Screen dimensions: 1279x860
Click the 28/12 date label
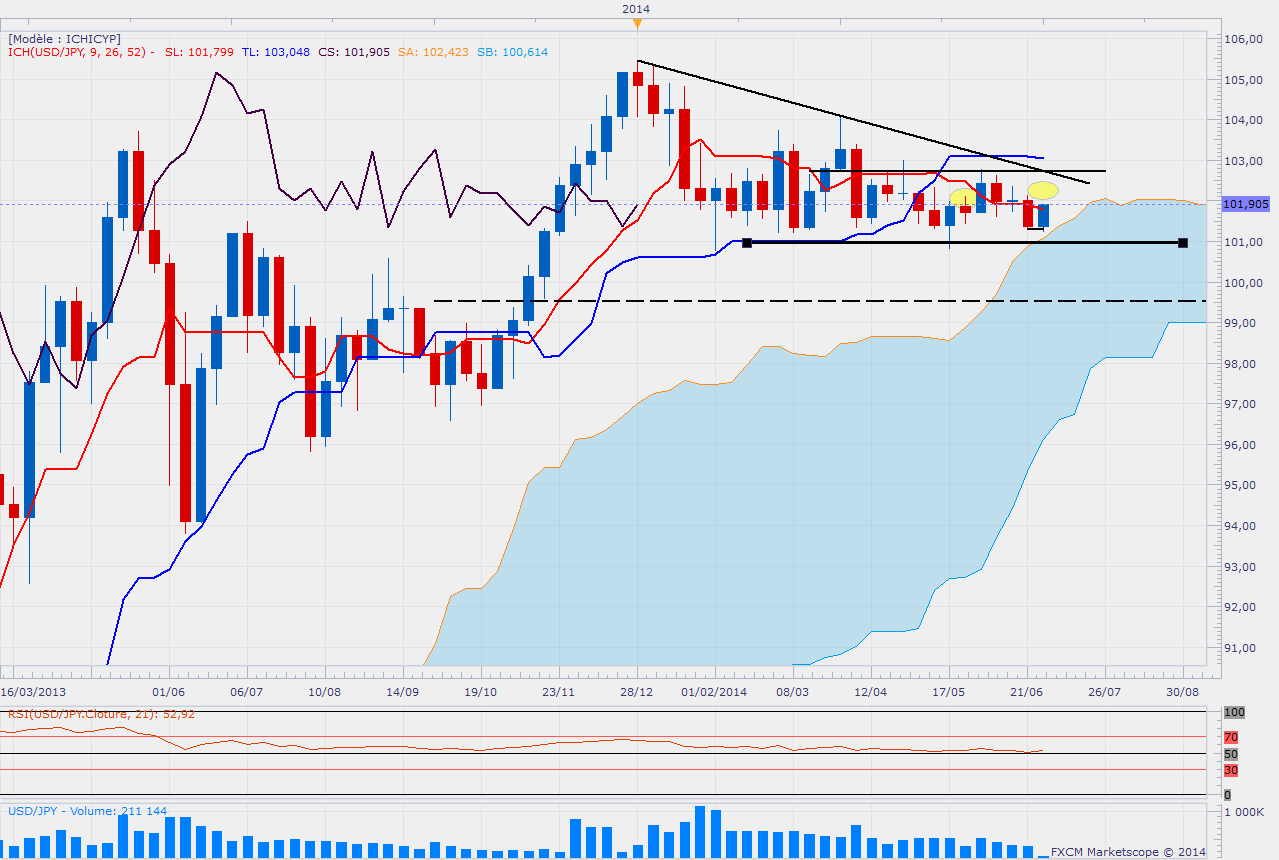tap(636, 691)
